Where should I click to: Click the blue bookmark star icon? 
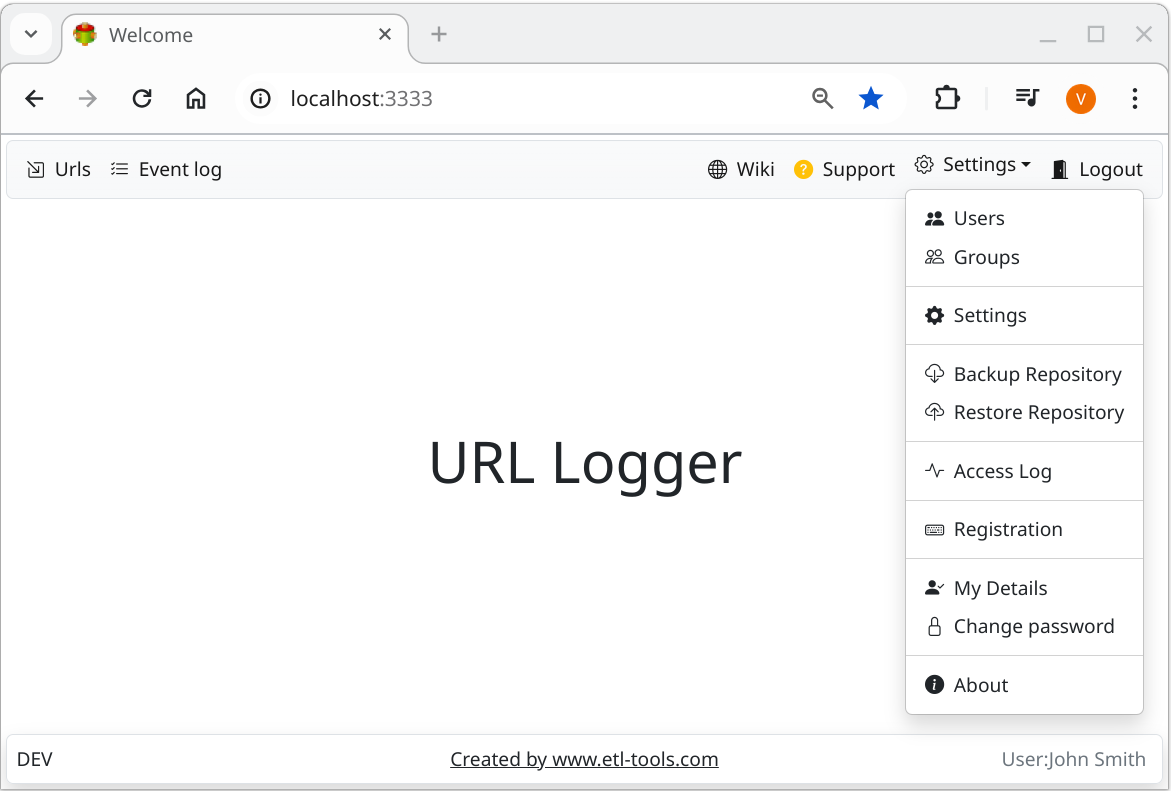point(871,99)
